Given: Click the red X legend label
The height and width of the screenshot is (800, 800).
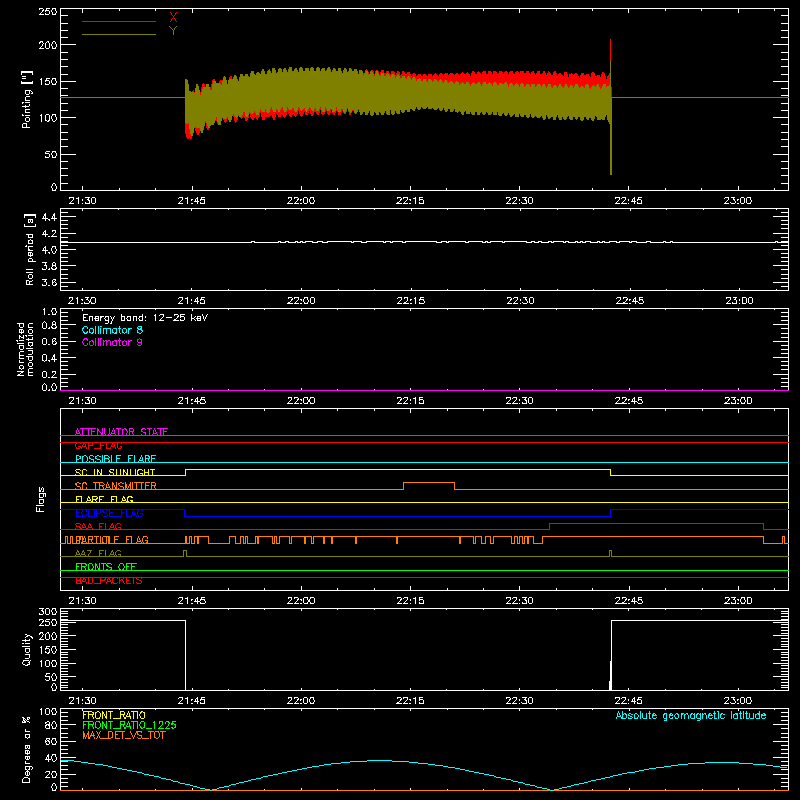Looking at the screenshot, I should coord(173,18).
